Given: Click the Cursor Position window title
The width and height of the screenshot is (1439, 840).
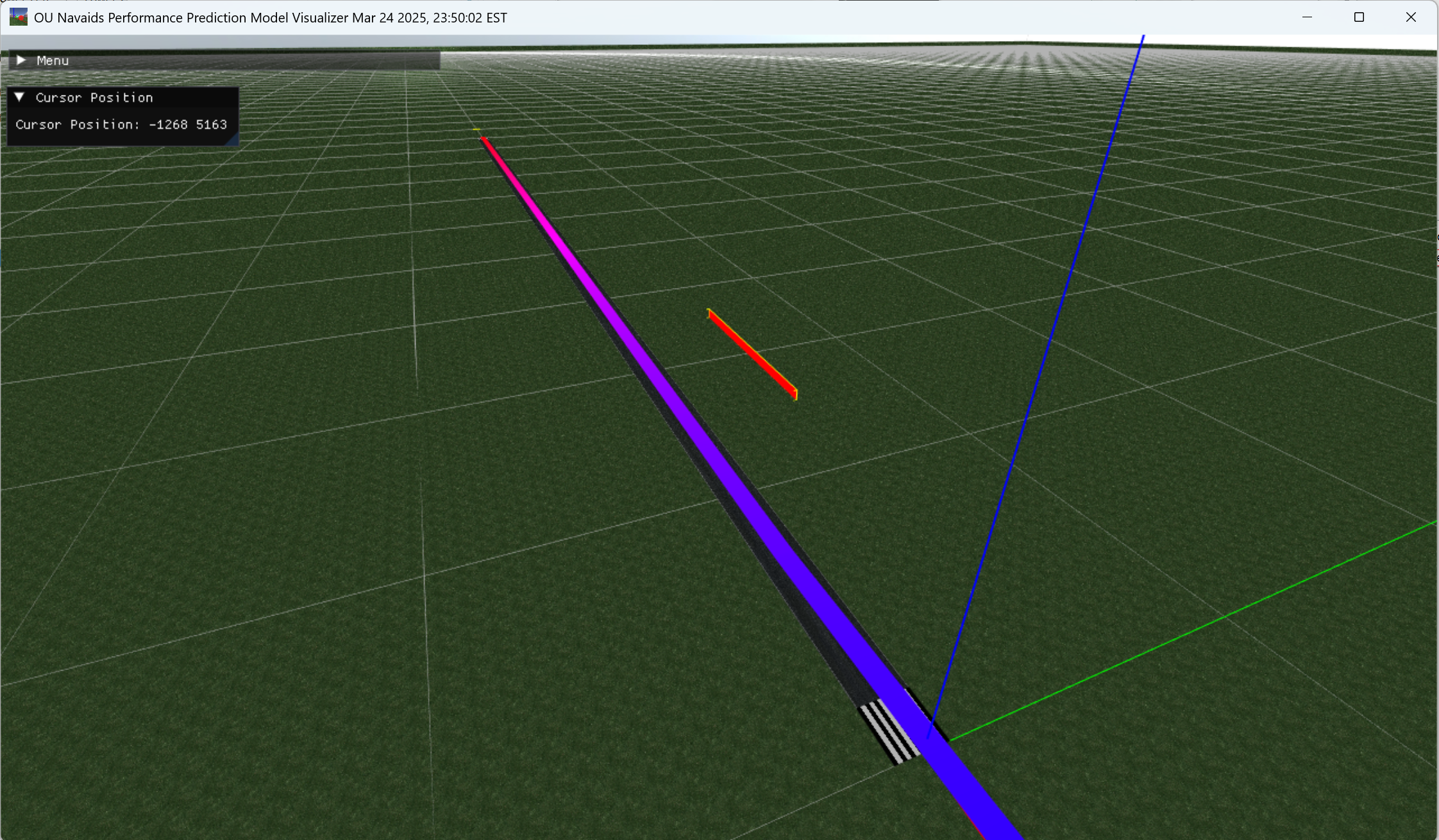Looking at the screenshot, I should (x=94, y=97).
